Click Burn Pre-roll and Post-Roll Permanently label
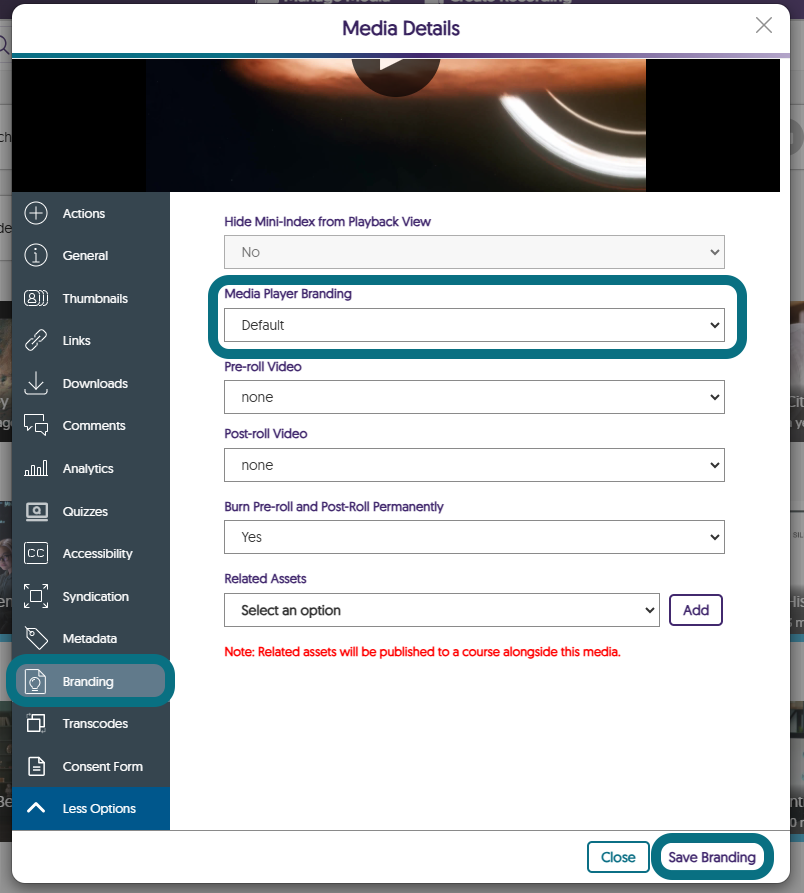 coord(334,507)
